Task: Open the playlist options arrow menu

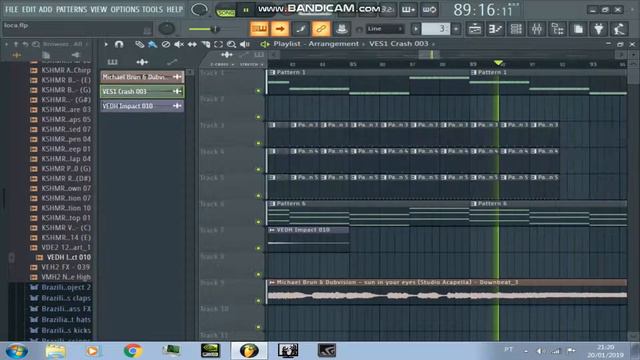Action: pos(106,44)
